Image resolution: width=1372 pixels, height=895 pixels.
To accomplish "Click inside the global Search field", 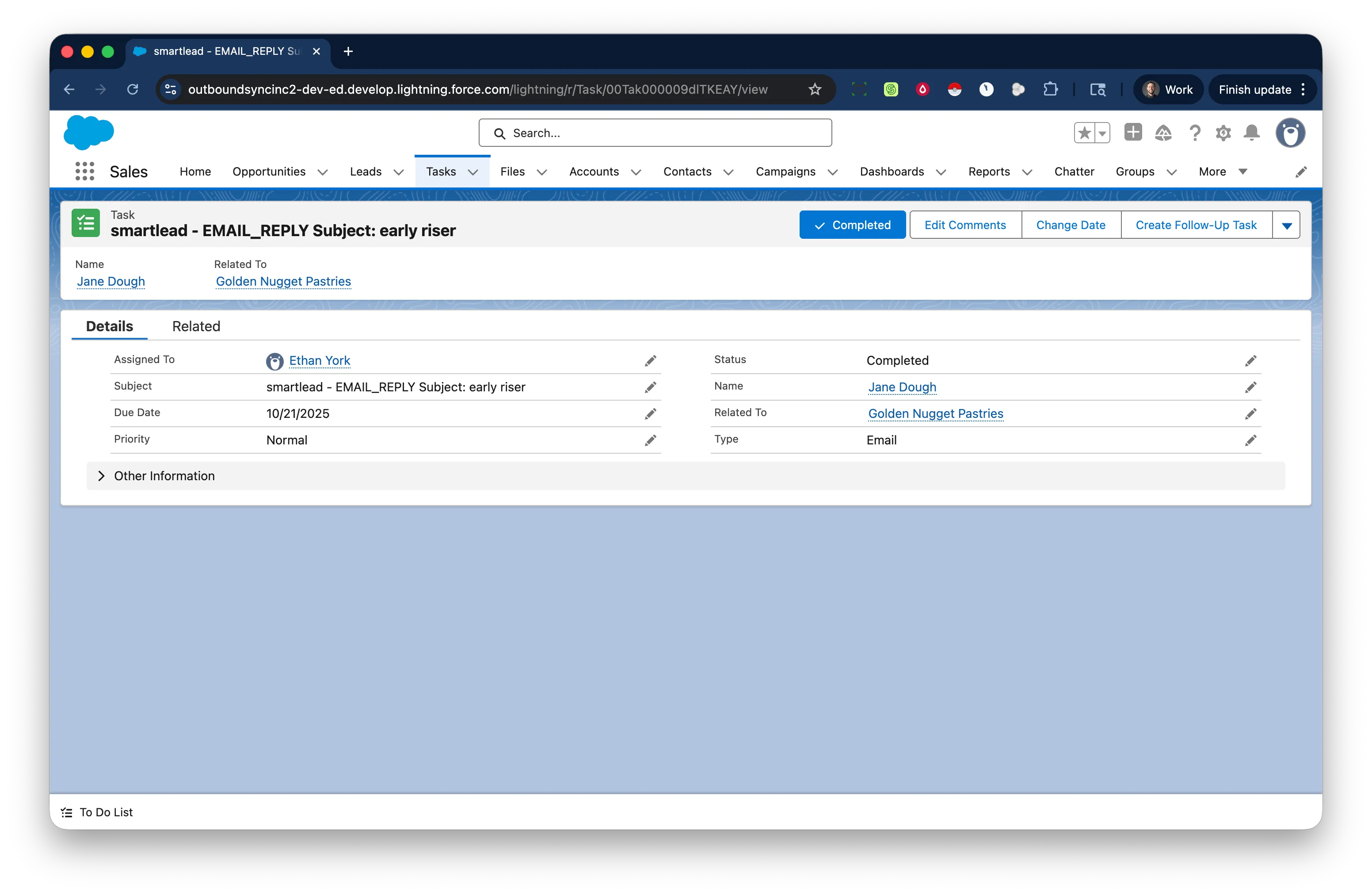I will [x=655, y=133].
